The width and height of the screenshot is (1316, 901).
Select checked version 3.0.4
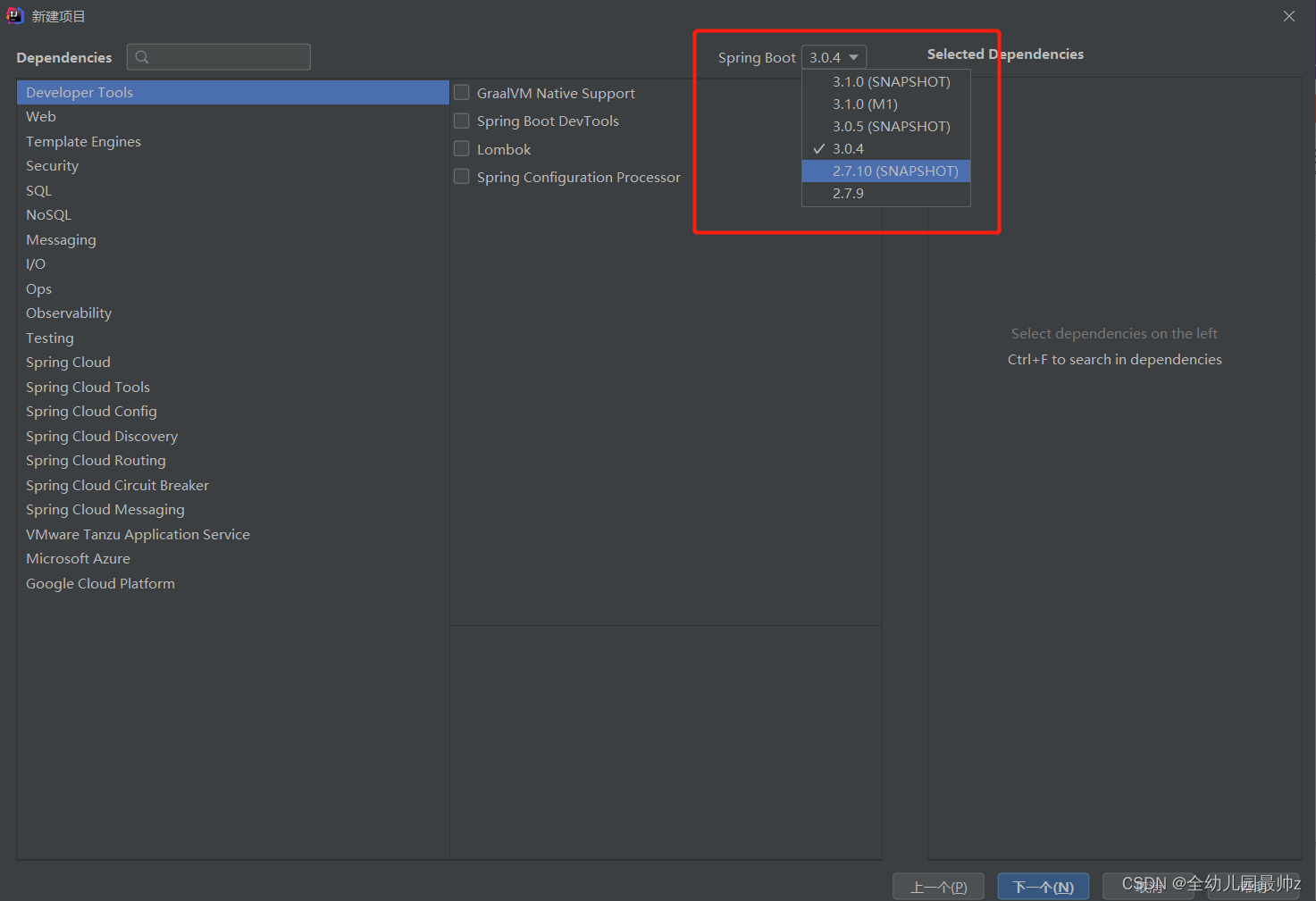[x=886, y=148]
